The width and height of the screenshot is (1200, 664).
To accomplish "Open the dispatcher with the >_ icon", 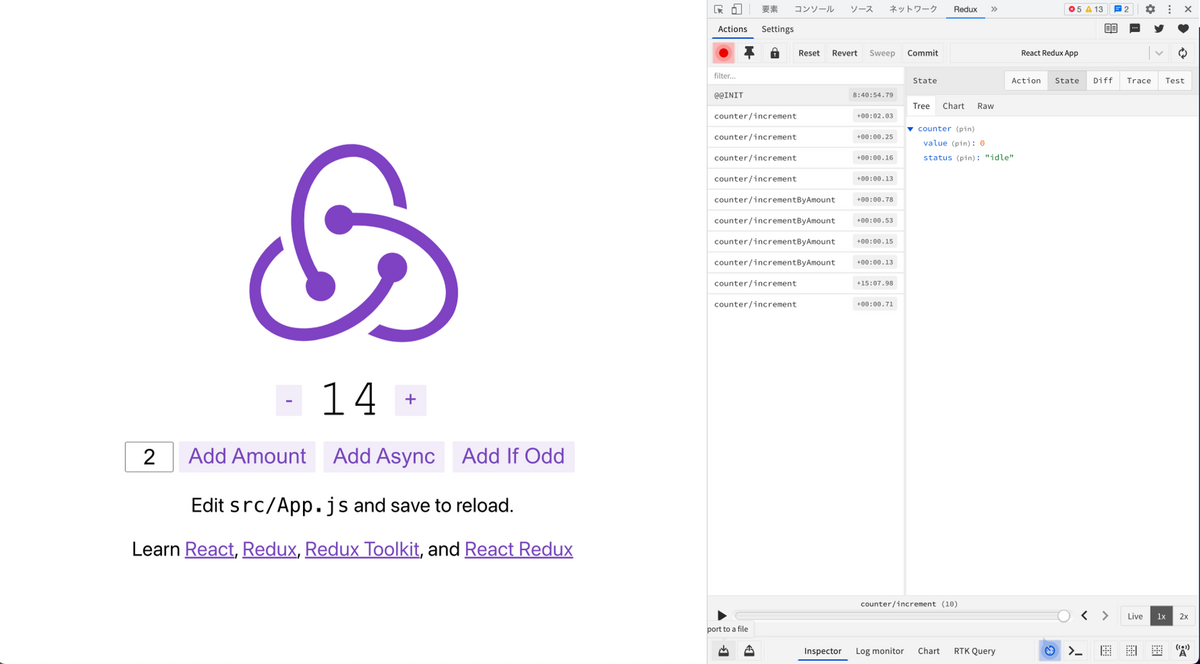I will click(x=1076, y=650).
